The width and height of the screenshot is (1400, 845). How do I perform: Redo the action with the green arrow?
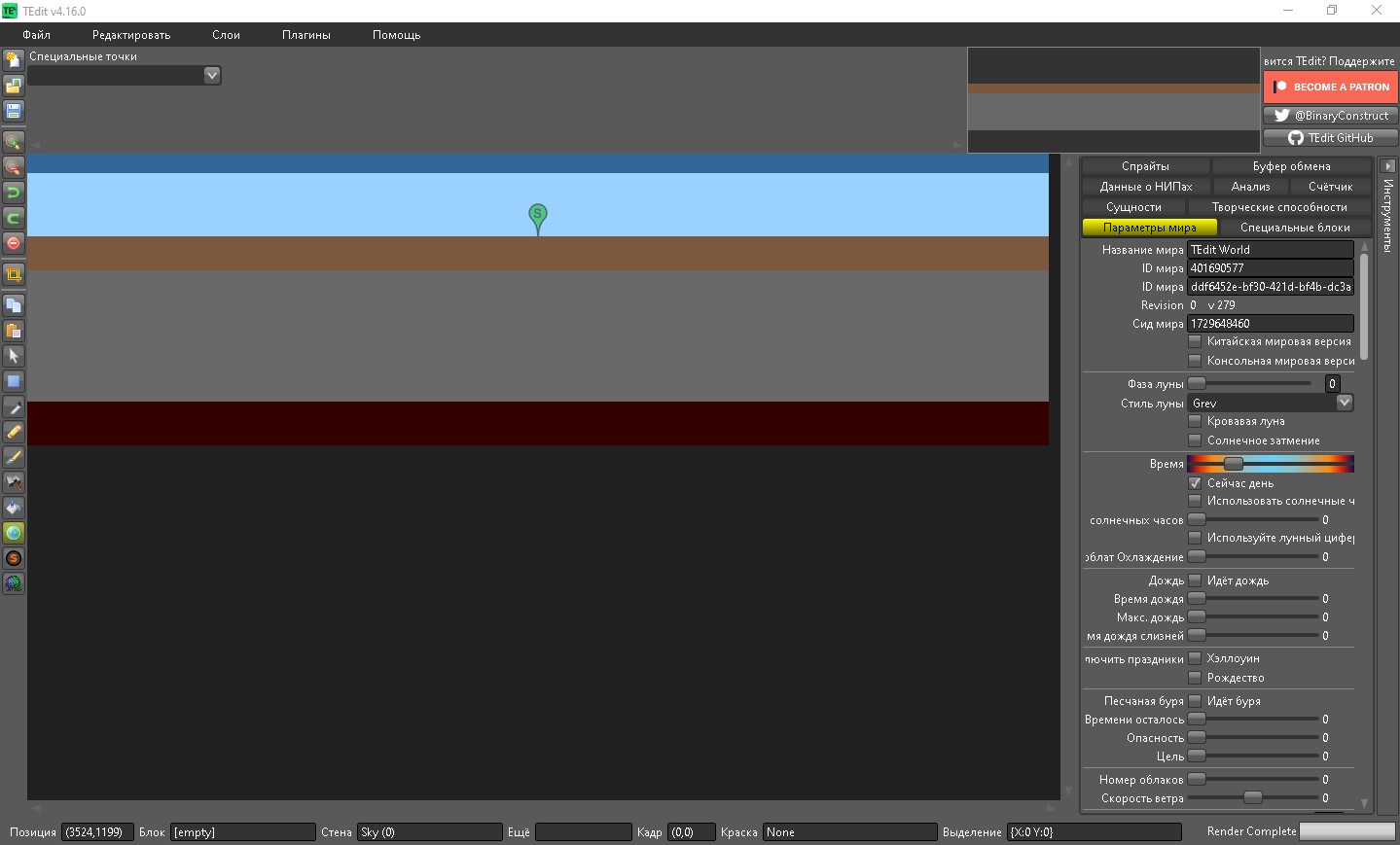click(14, 218)
